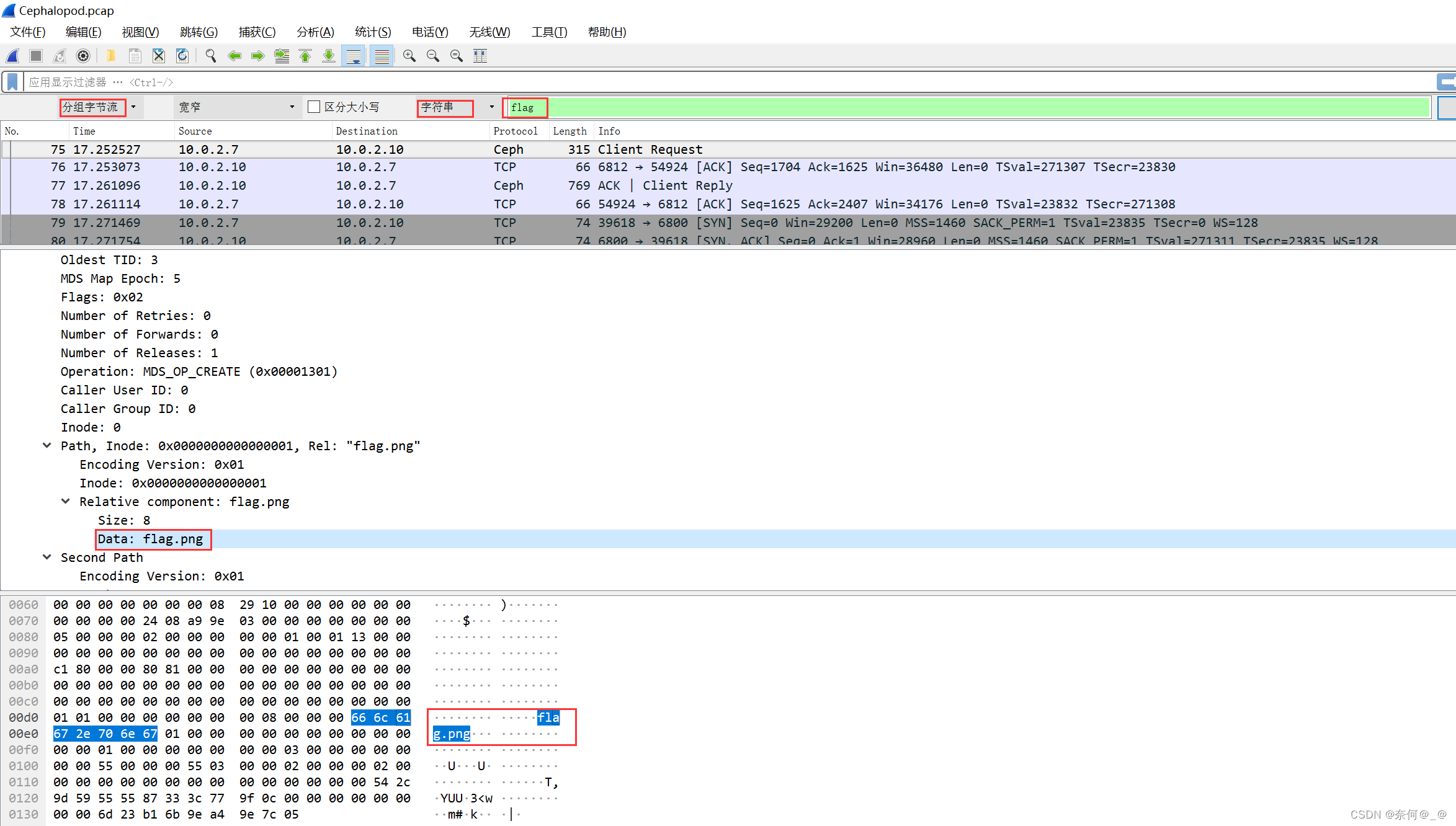Click the restart capture icon
The width and height of the screenshot is (1456, 826).
pos(60,56)
